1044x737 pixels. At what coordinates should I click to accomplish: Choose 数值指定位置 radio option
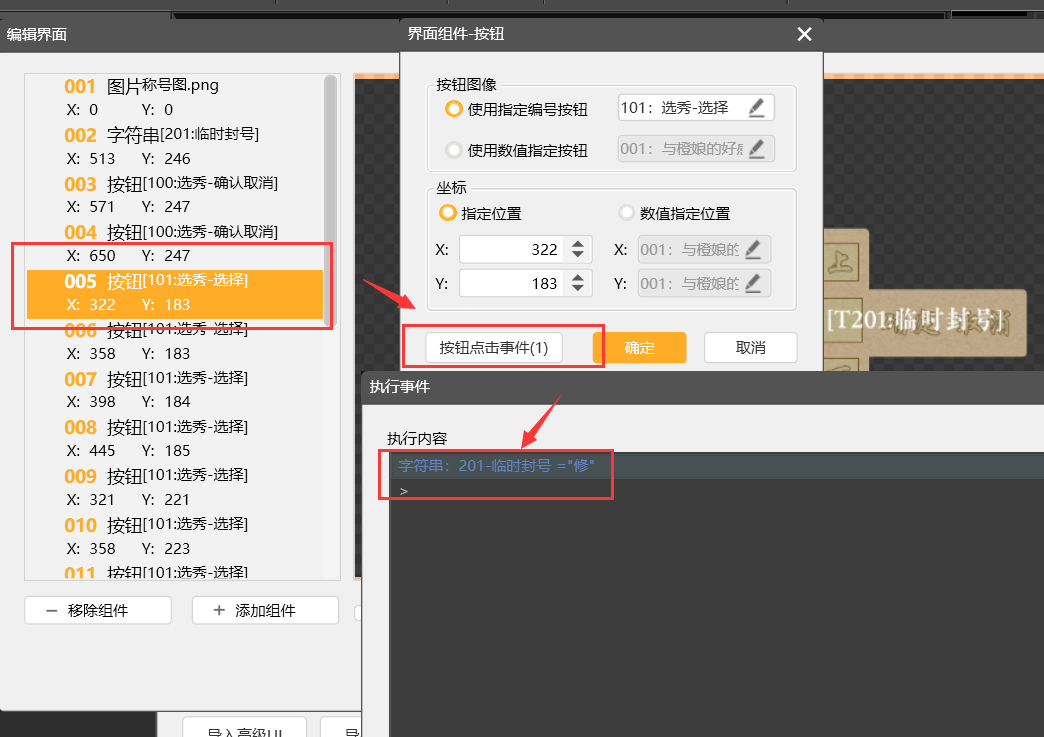(627, 213)
